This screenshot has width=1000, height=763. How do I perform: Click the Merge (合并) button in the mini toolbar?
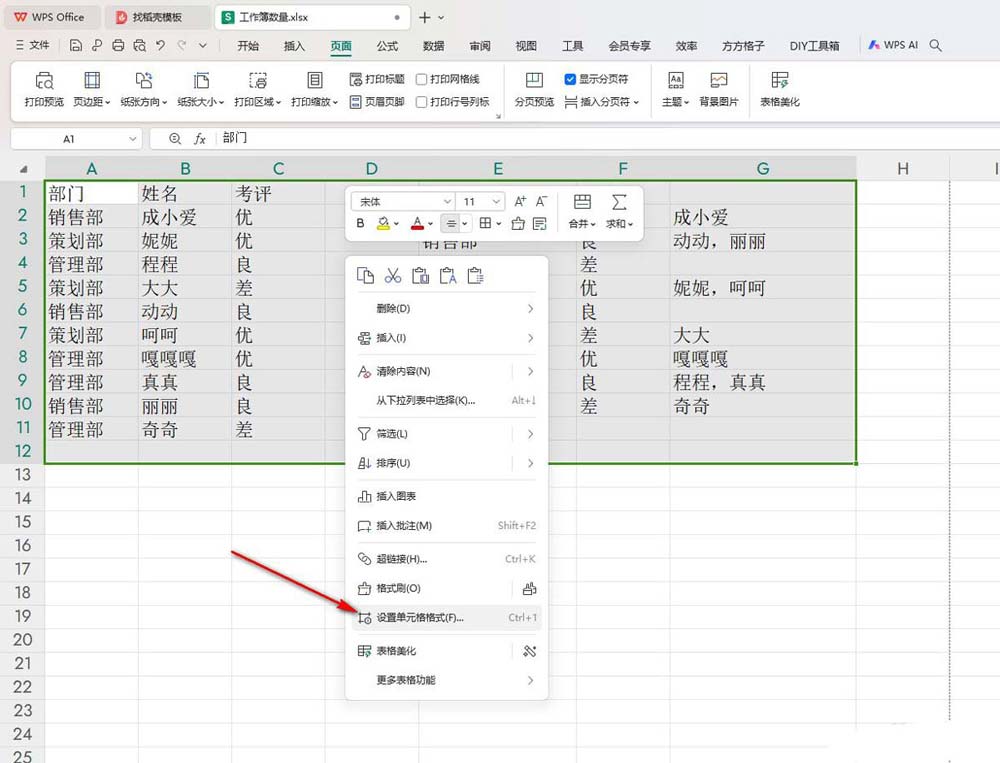tap(582, 212)
